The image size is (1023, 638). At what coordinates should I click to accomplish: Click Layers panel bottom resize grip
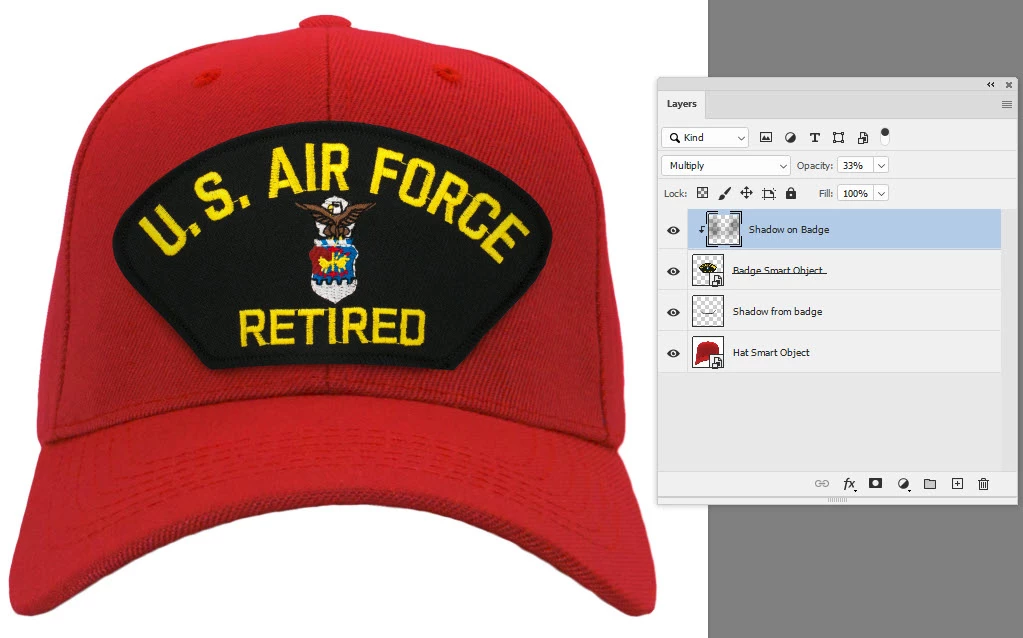pyautogui.click(x=837, y=500)
